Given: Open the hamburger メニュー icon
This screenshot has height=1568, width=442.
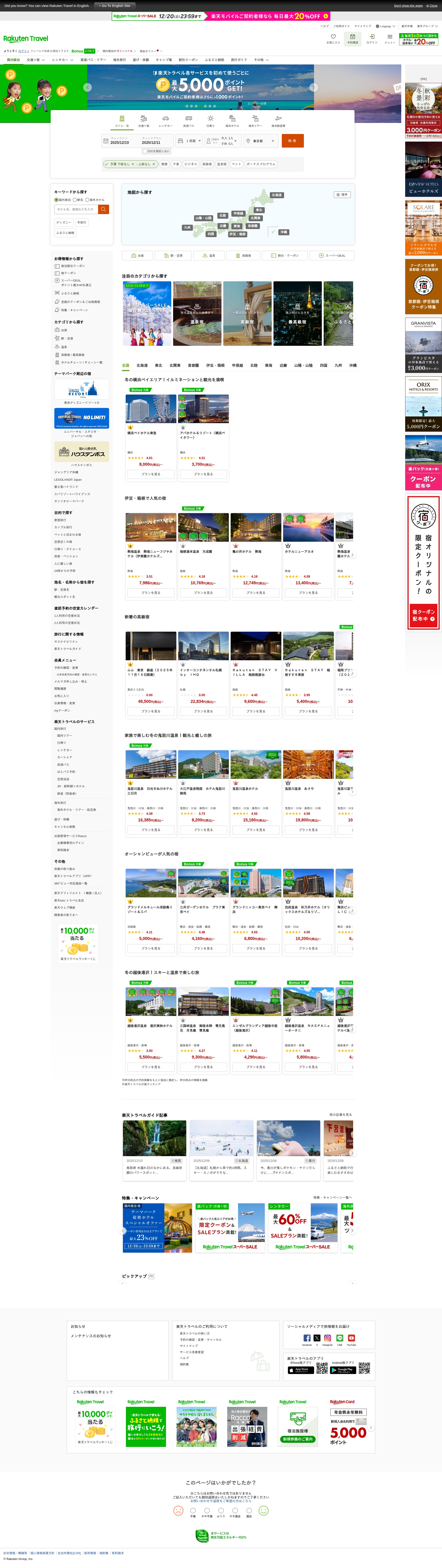Looking at the screenshot, I should click(x=390, y=38).
